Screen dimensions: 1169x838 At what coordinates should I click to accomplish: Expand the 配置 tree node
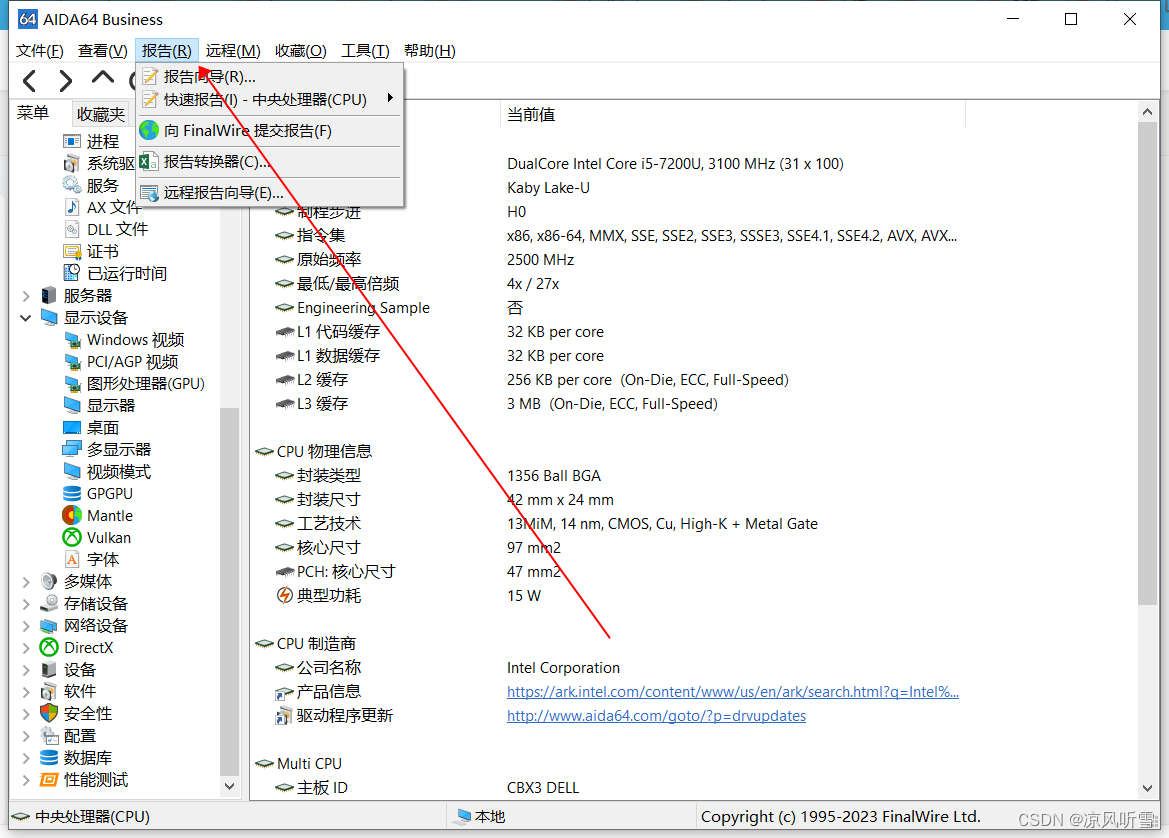coord(26,736)
